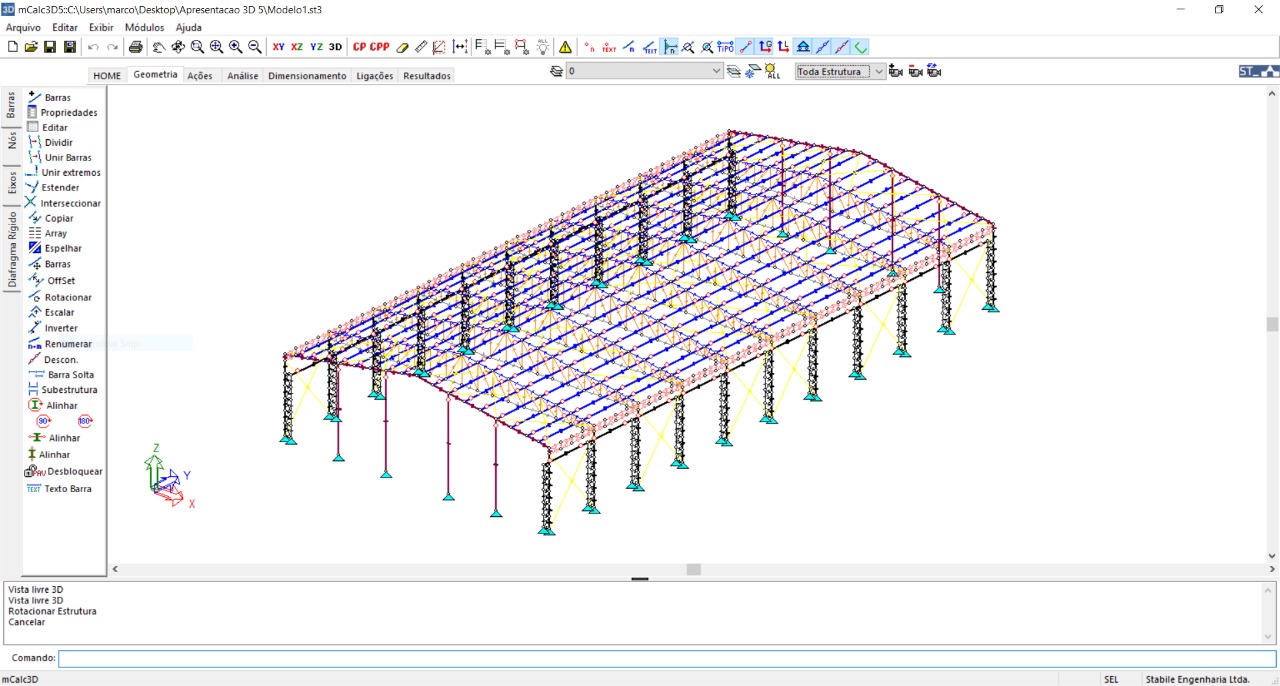The image size is (1280, 686).
Task: Click the Espelhar mirror tool
Action: point(55,248)
